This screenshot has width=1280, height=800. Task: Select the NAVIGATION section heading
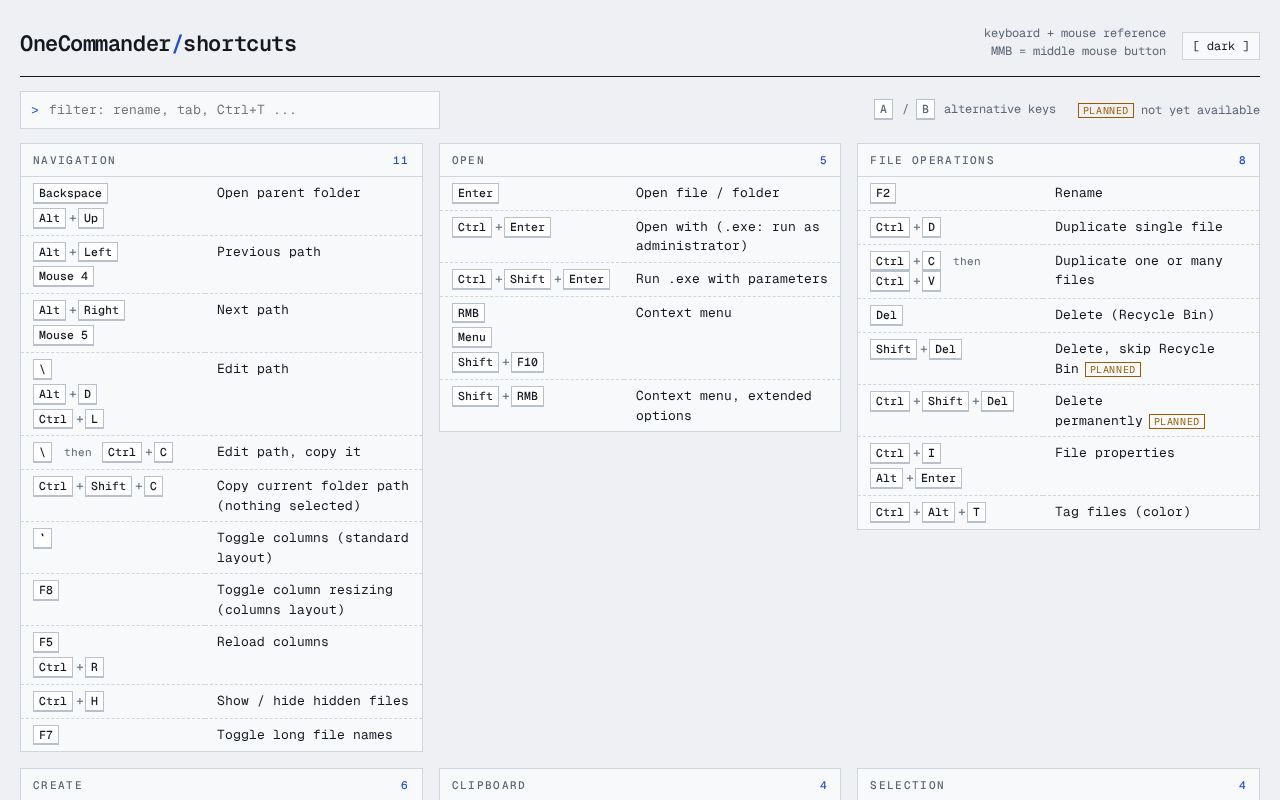pos(74,160)
